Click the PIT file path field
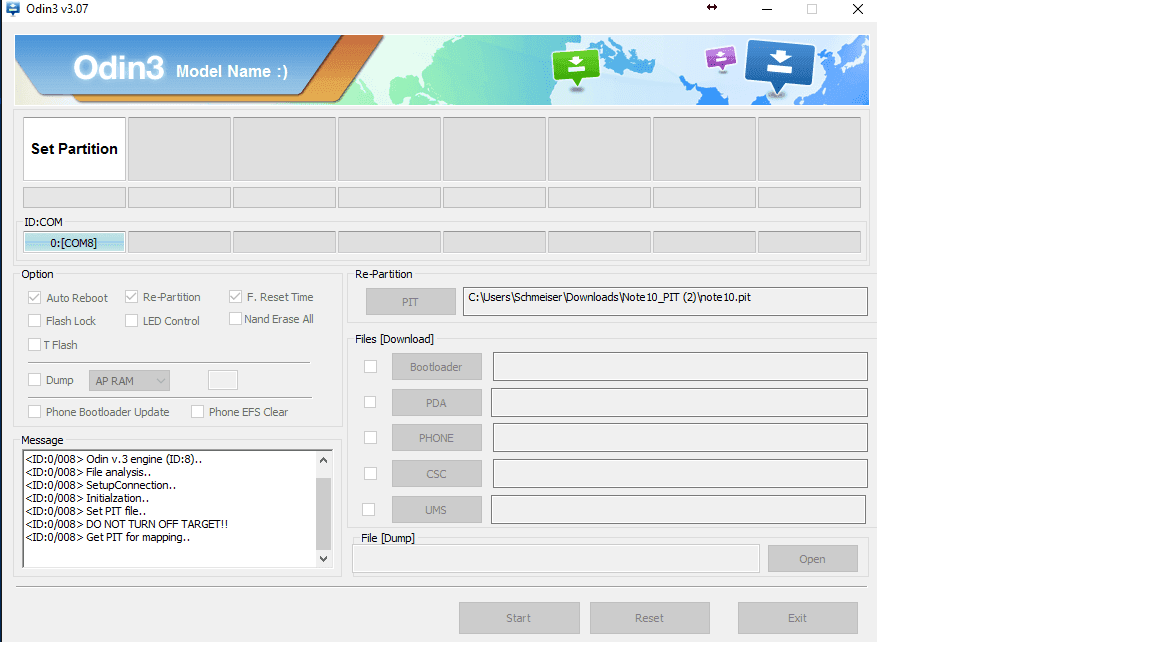Screen dimensions: 1152x648 coord(665,301)
